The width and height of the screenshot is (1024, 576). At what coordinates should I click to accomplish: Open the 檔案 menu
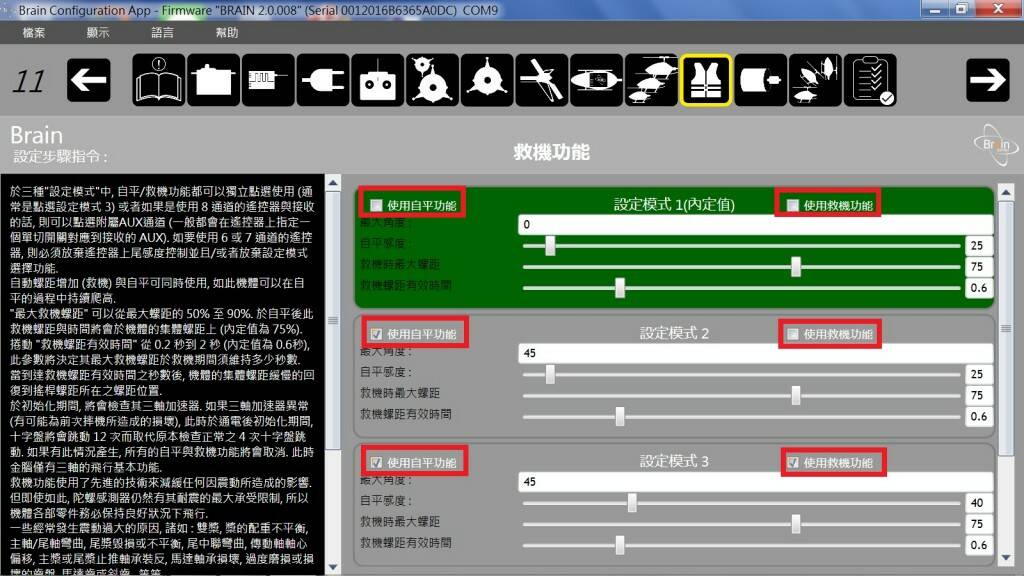pyautogui.click(x=34, y=33)
